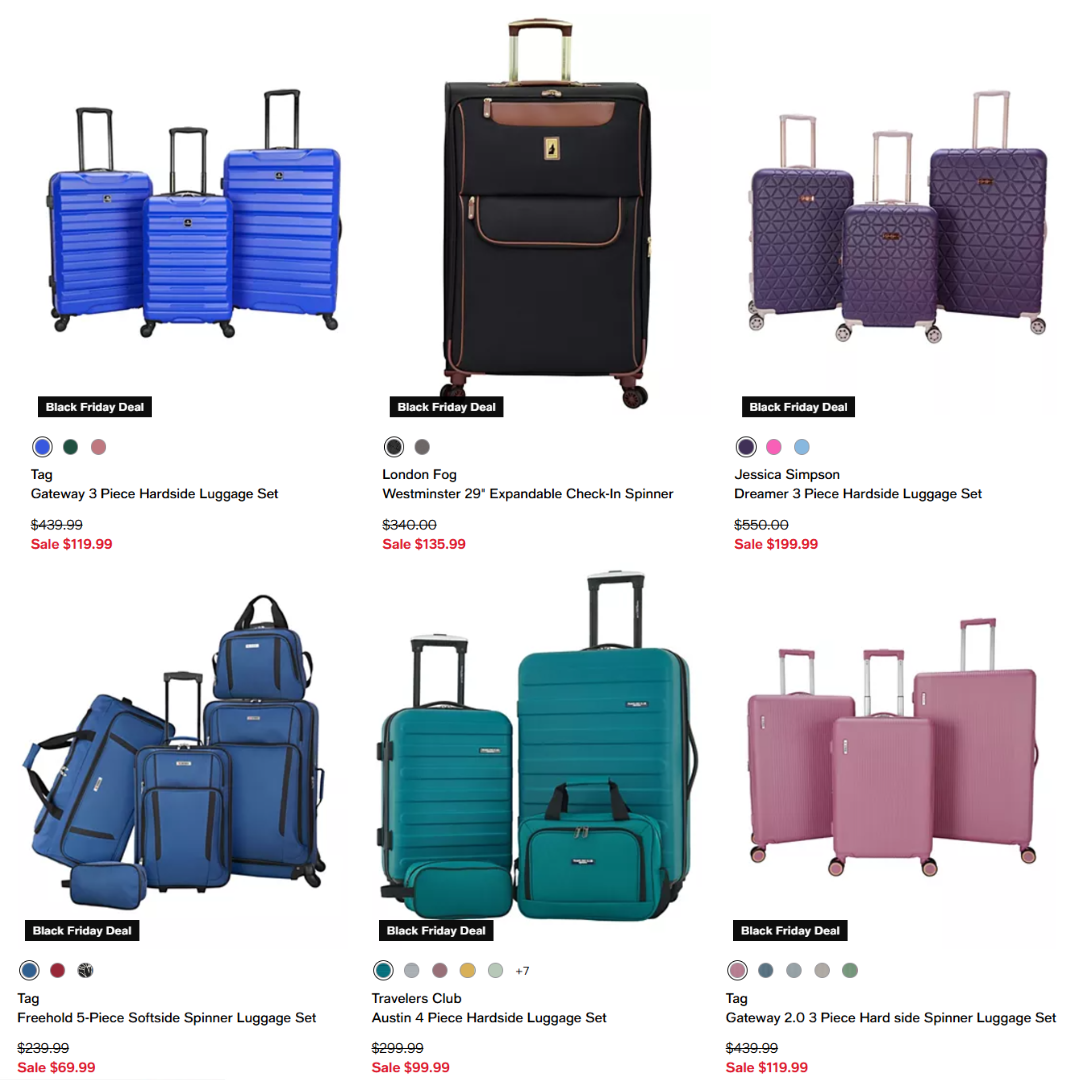Select the green swatch for Gateway 2.0 set
Viewport: 1080px width, 1080px height.
[x=850, y=970]
